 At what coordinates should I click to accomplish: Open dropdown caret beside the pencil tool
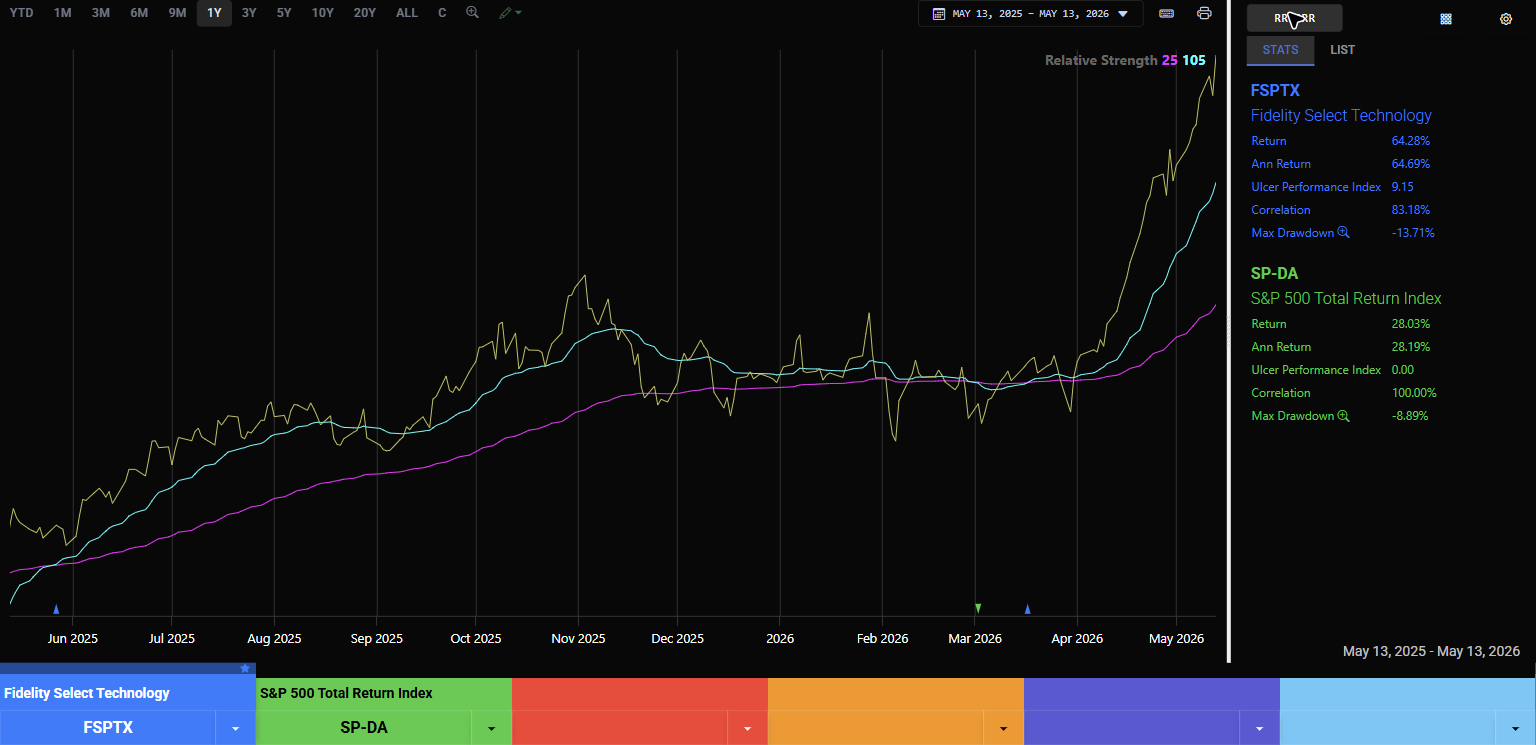pos(518,13)
